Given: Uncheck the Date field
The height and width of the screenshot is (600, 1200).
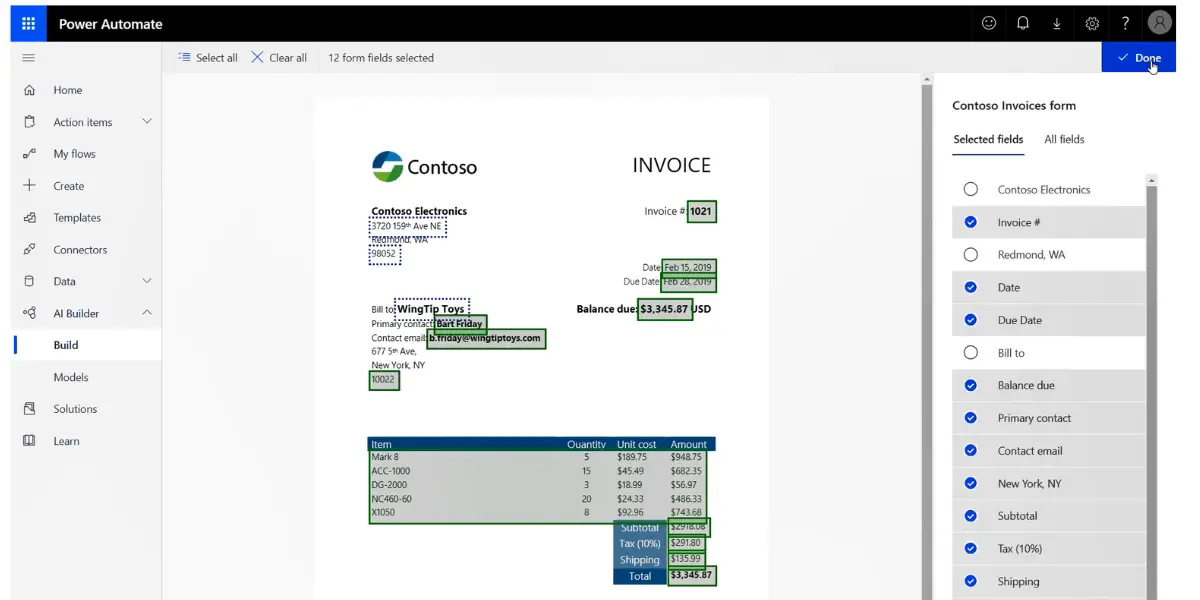Looking at the screenshot, I should click(x=970, y=287).
